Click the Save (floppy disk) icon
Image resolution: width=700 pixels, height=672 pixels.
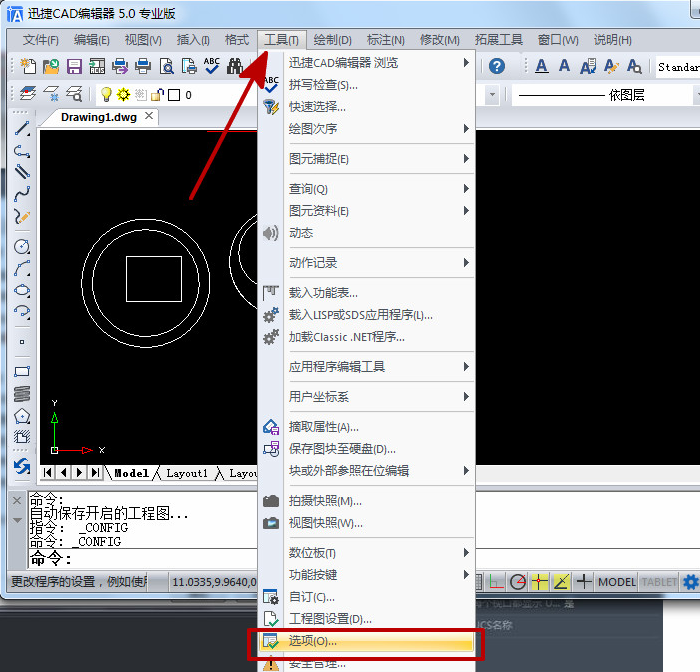[x=73, y=67]
